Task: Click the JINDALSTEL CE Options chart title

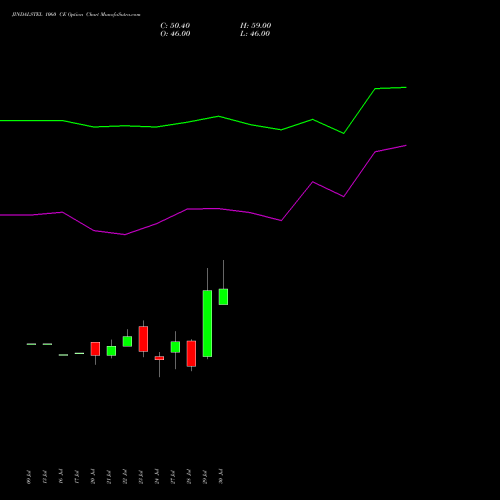Action: point(76,15)
